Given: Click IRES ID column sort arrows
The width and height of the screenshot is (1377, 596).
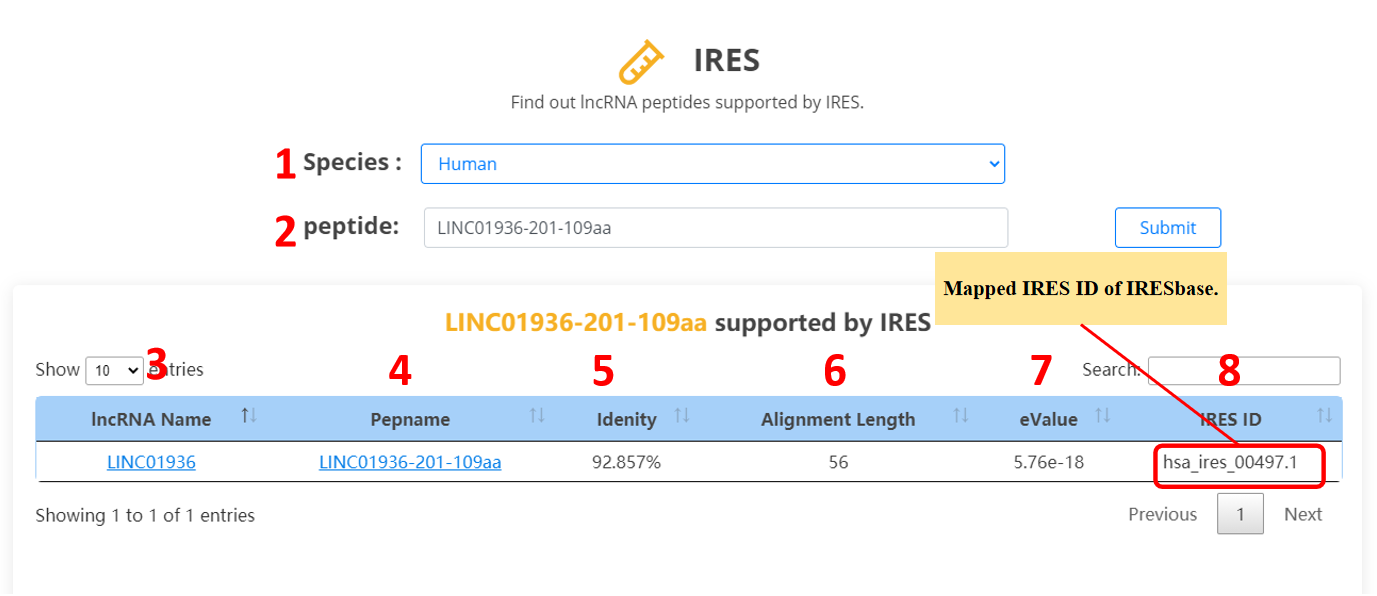Looking at the screenshot, I should (x=1324, y=416).
